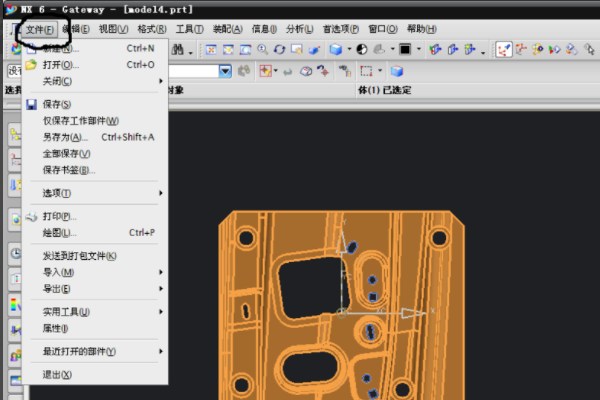Viewport: 600px width, 400px height.
Task: Choose Save As (另存为) from File menu
Action: [x=66, y=137]
